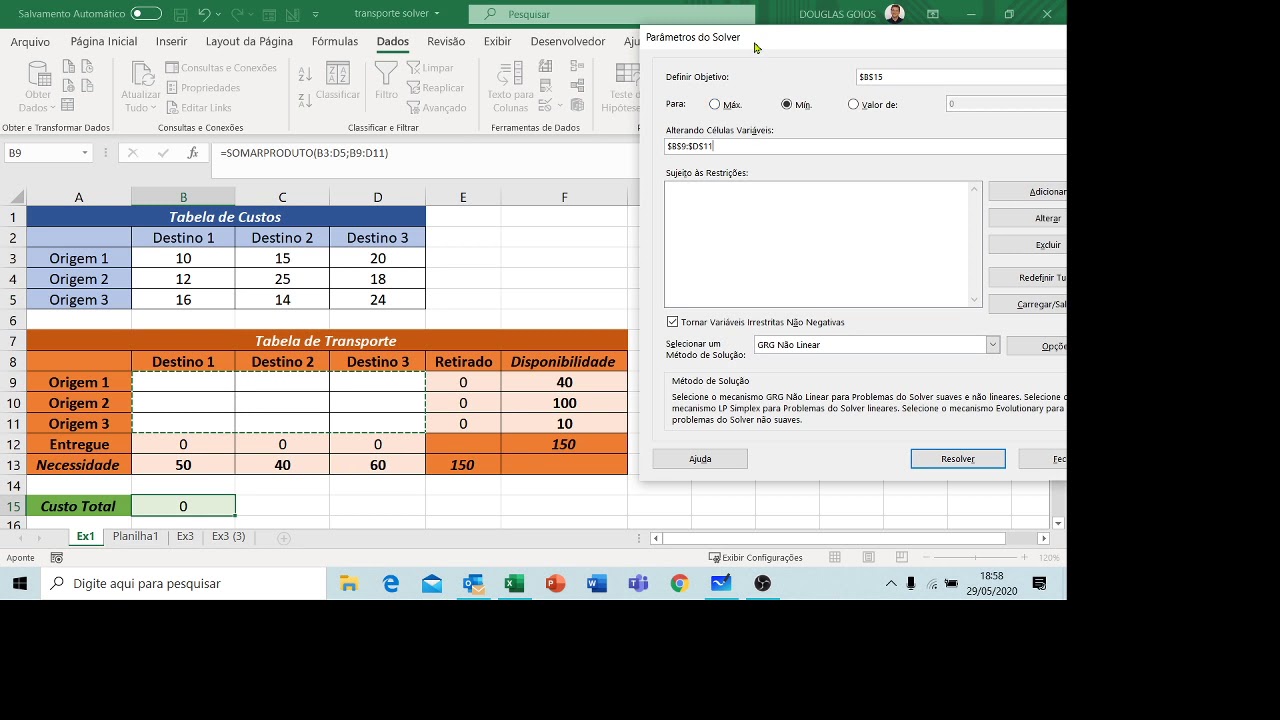Select the Máx. radio option in Solver
Image resolution: width=1280 pixels, height=720 pixels.
pos(714,104)
